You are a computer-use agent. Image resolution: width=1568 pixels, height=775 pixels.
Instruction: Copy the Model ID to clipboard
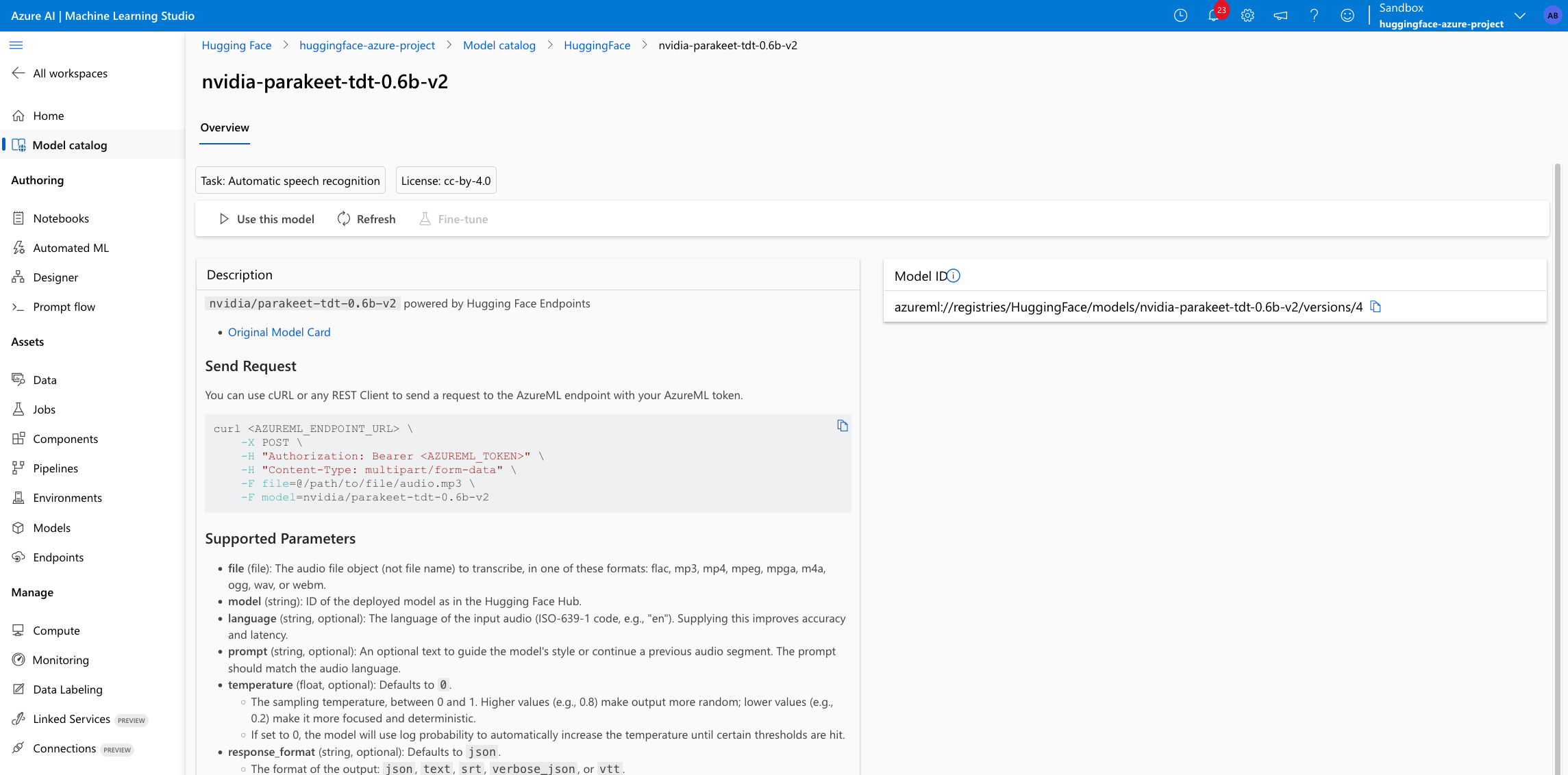(x=1376, y=307)
